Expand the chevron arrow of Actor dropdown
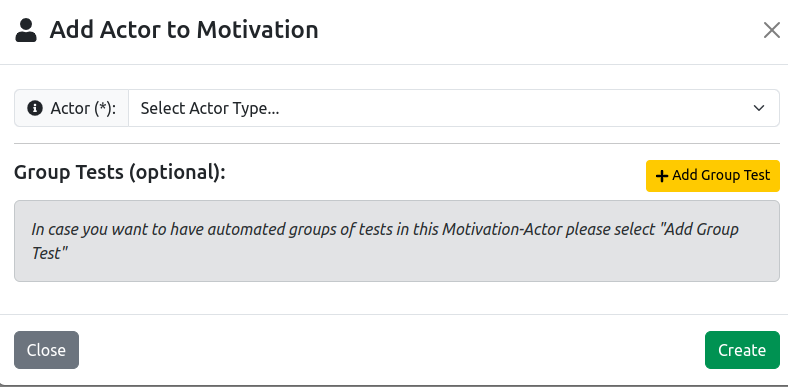The height and width of the screenshot is (387, 788). coord(759,108)
